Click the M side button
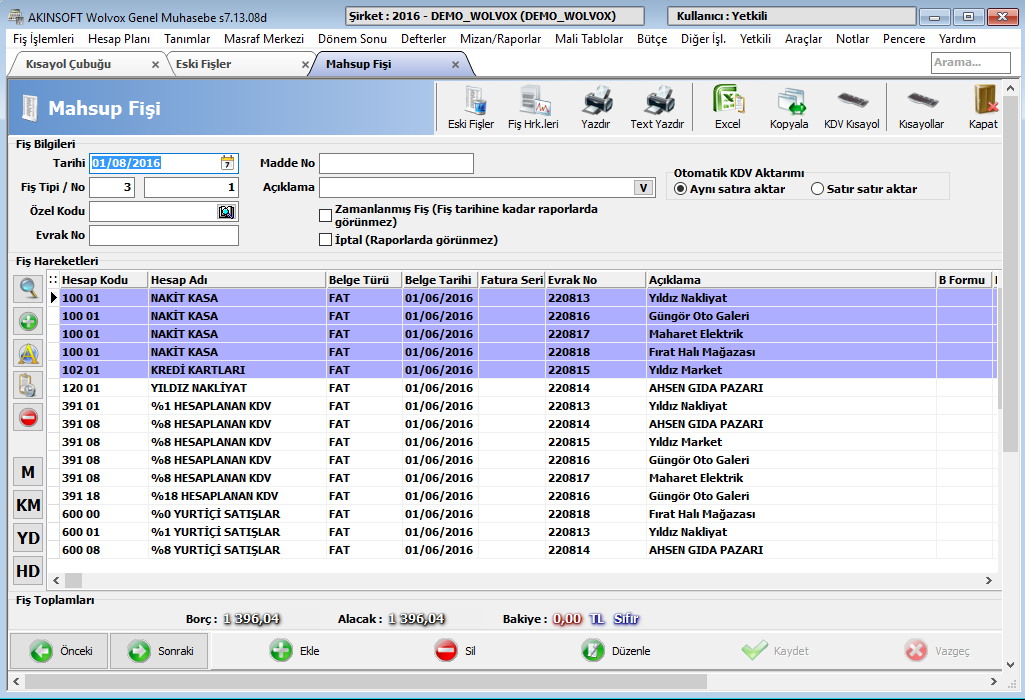This screenshot has height=700, width=1025. pyautogui.click(x=28, y=472)
